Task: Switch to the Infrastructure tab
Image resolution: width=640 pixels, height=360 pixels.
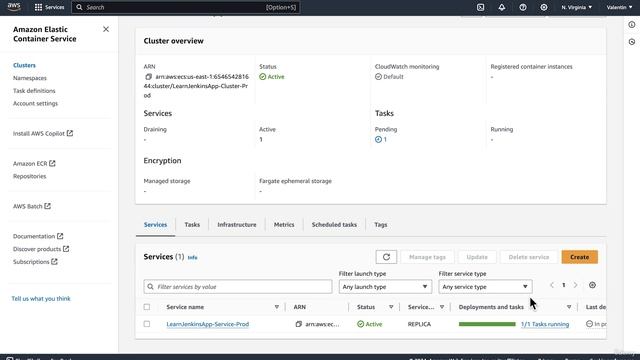Action: point(237,225)
